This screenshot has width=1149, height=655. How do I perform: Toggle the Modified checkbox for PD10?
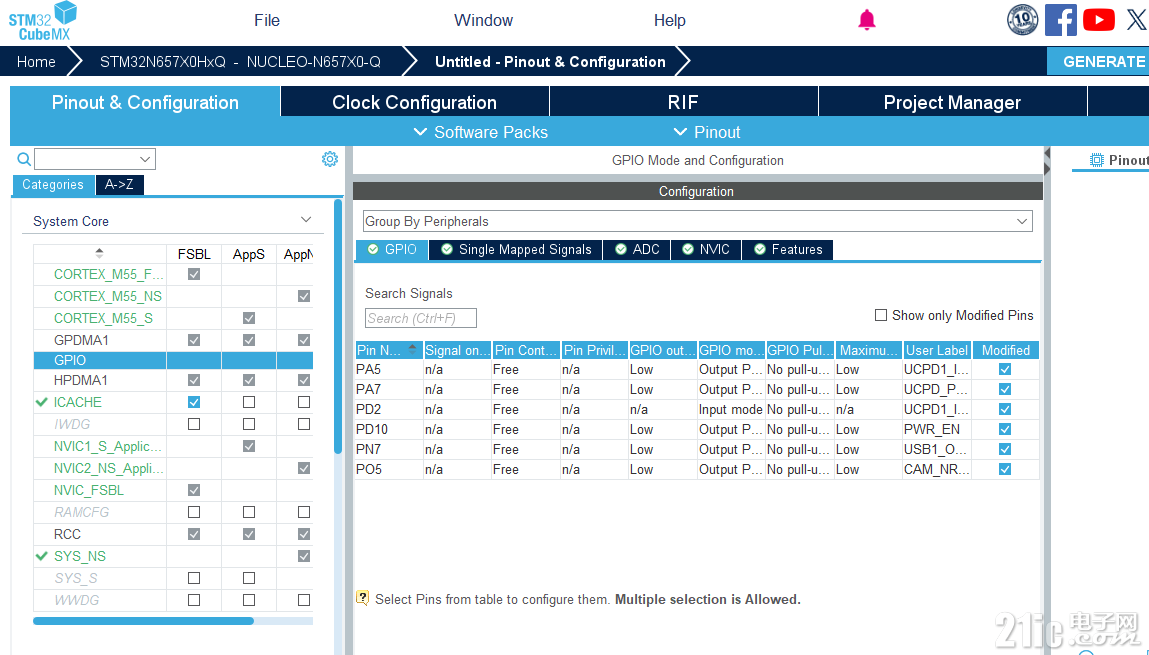[x=1005, y=429]
